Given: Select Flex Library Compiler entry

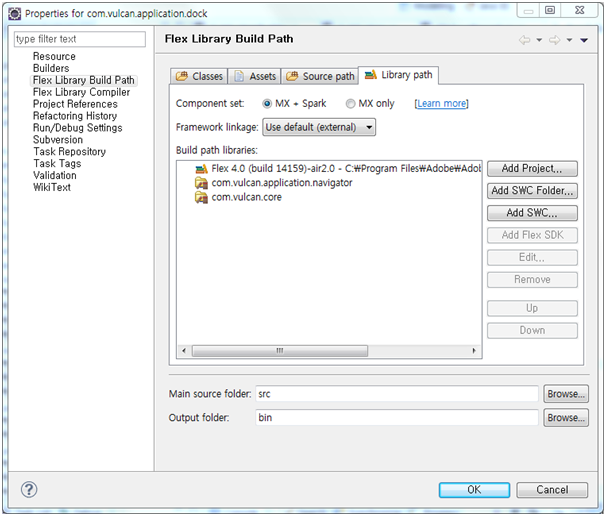Looking at the screenshot, I should coord(81,92).
